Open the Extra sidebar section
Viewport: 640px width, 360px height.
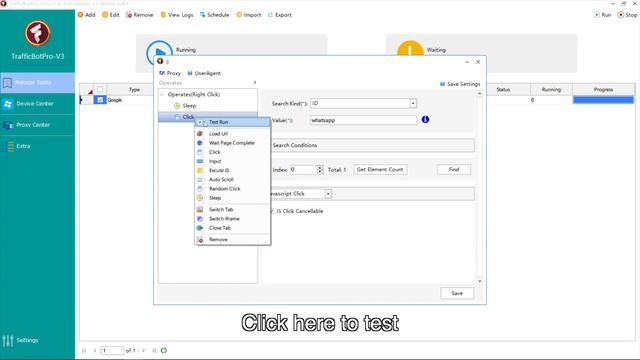click(38, 146)
